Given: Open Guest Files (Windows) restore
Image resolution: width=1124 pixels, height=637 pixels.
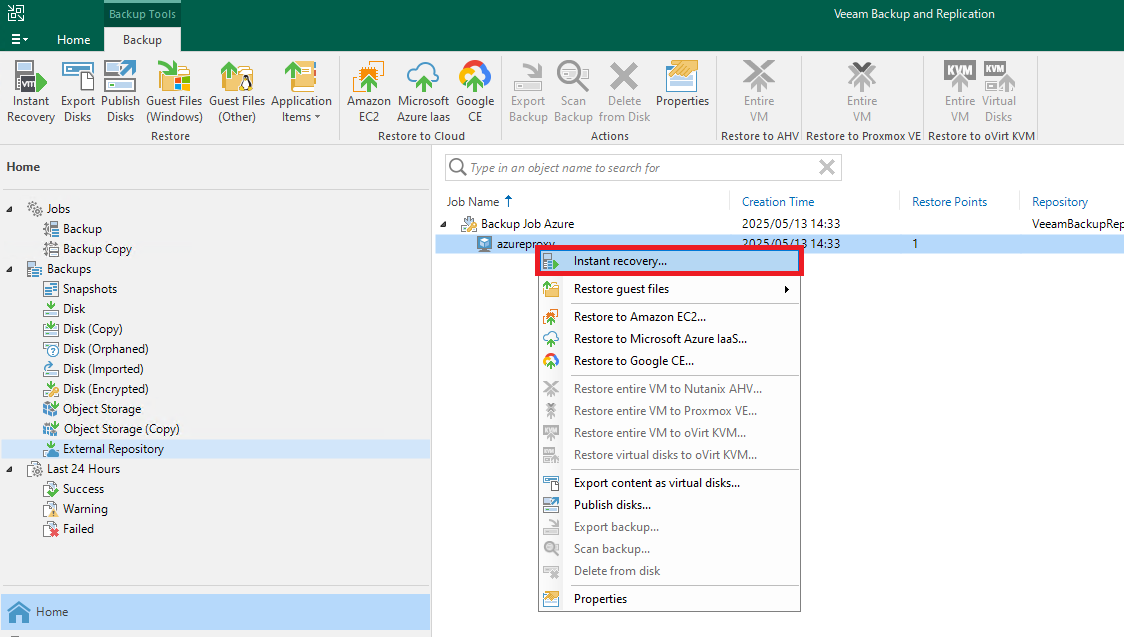Looking at the screenshot, I should 174,92.
